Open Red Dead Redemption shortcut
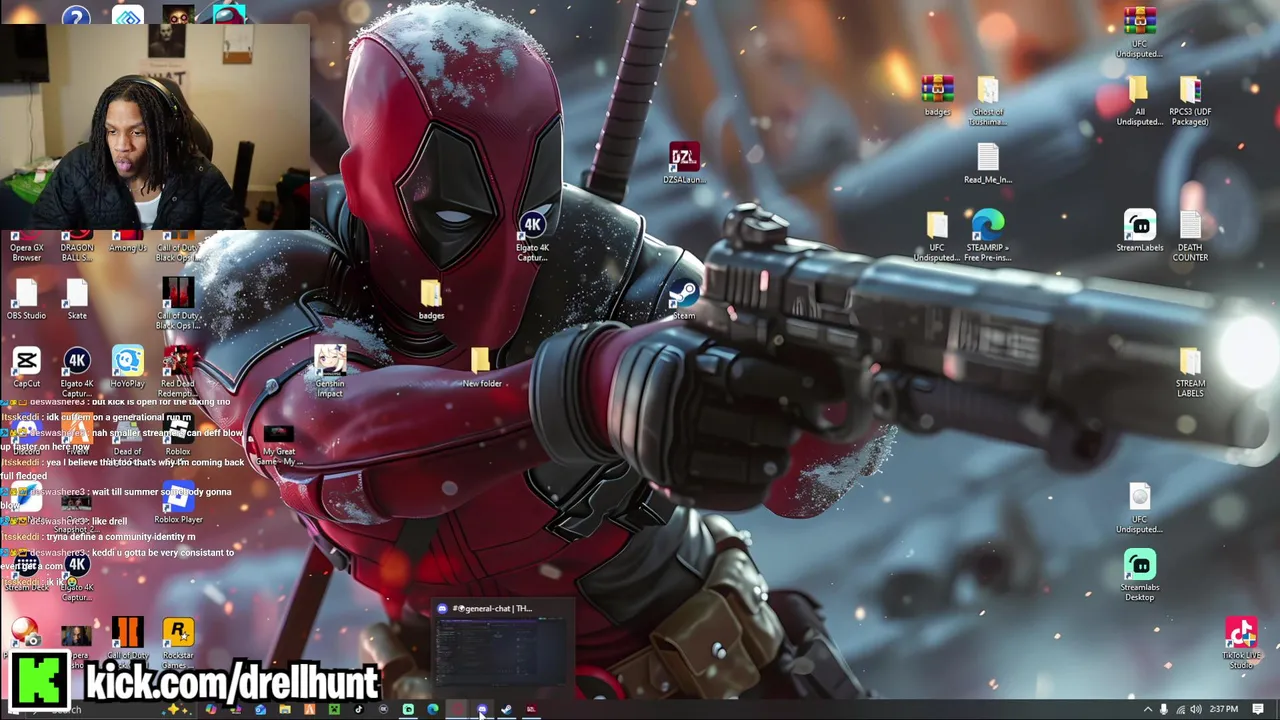 click(x=178, y=371)
